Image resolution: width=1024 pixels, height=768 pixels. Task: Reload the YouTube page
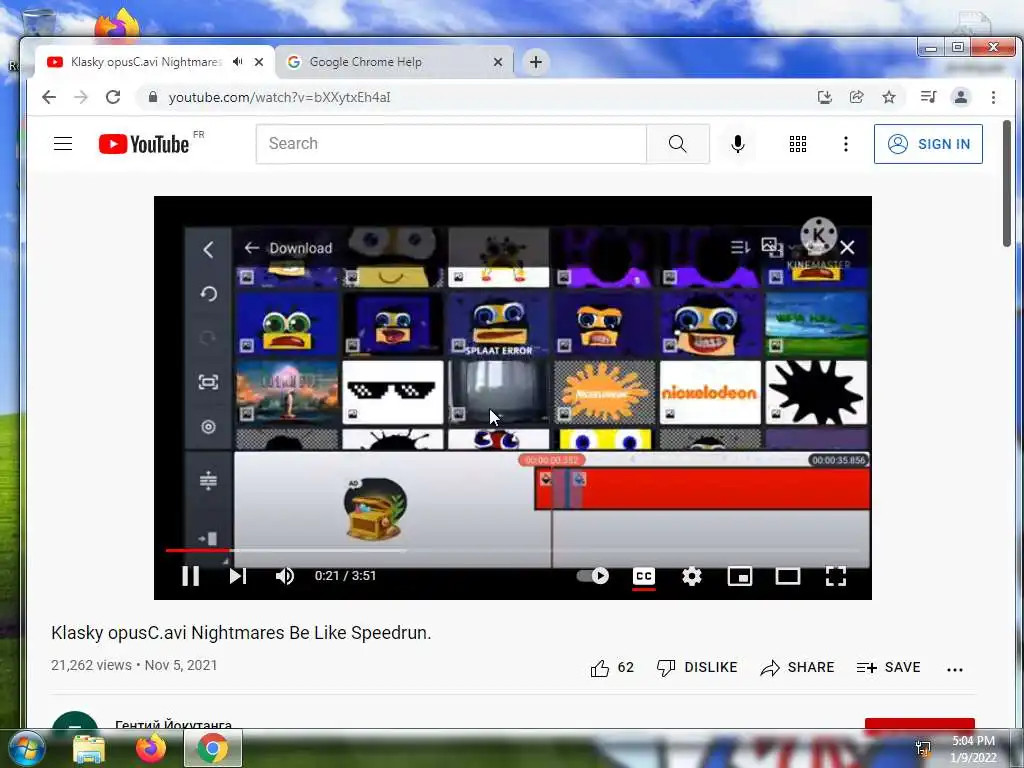(x=113, y=97)
